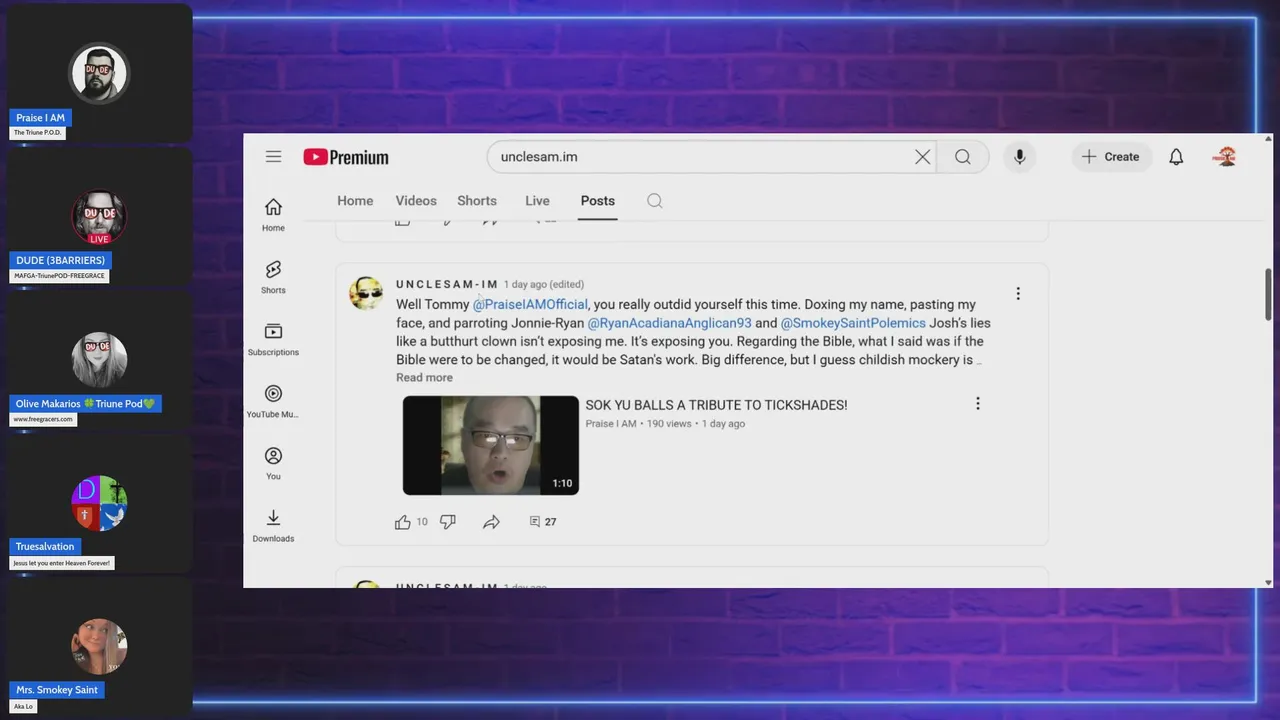Open the UNCLESAM-IM post avatar

pyautogui.click(x=366, y=294)
